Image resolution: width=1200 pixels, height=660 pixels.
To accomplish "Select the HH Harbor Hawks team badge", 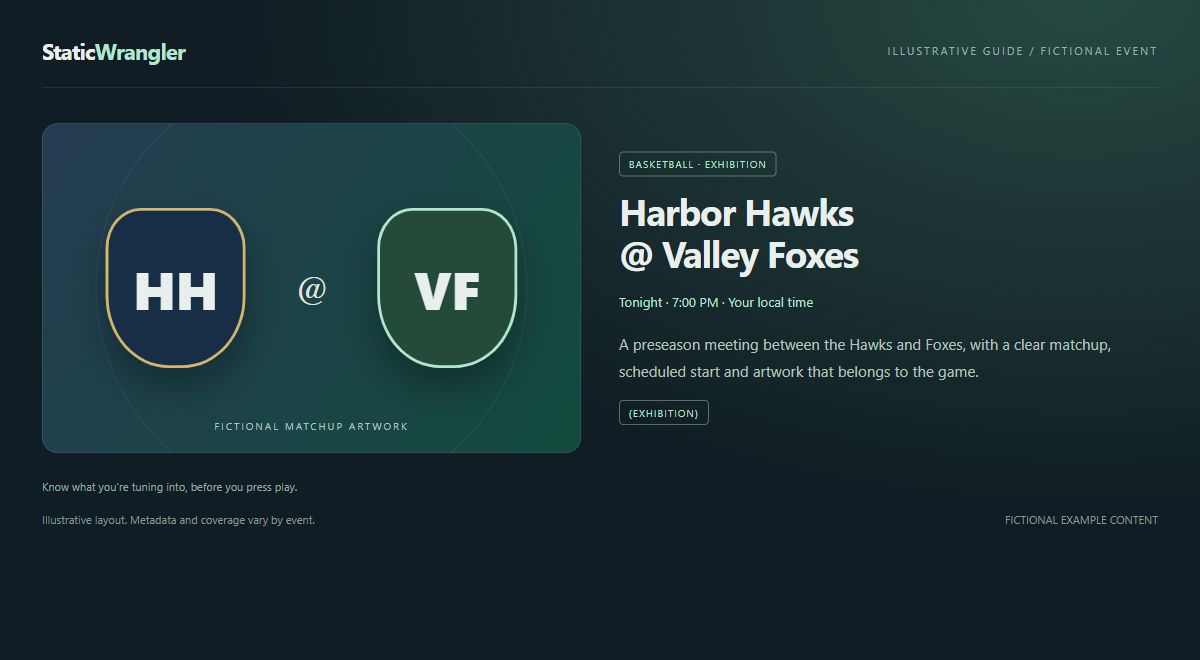I will point(176,288).
